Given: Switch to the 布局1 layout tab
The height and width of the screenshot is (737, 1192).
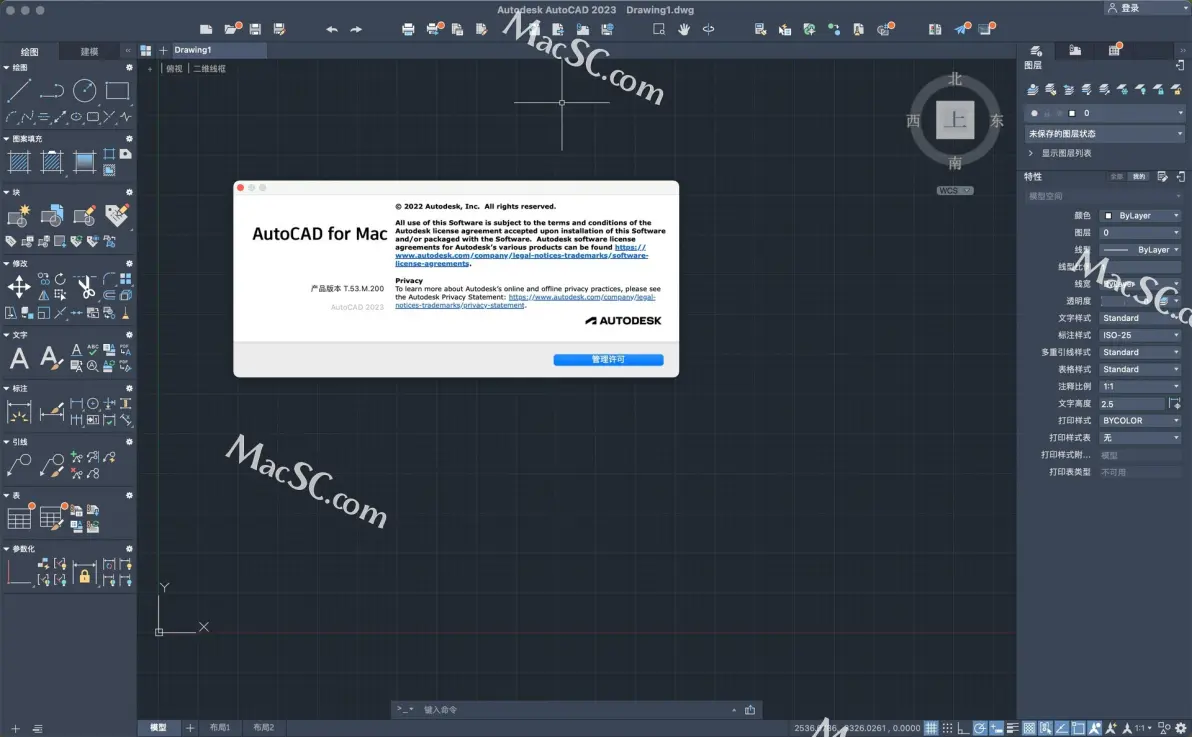Looking at the screenshot, I should tap(220, 728).
